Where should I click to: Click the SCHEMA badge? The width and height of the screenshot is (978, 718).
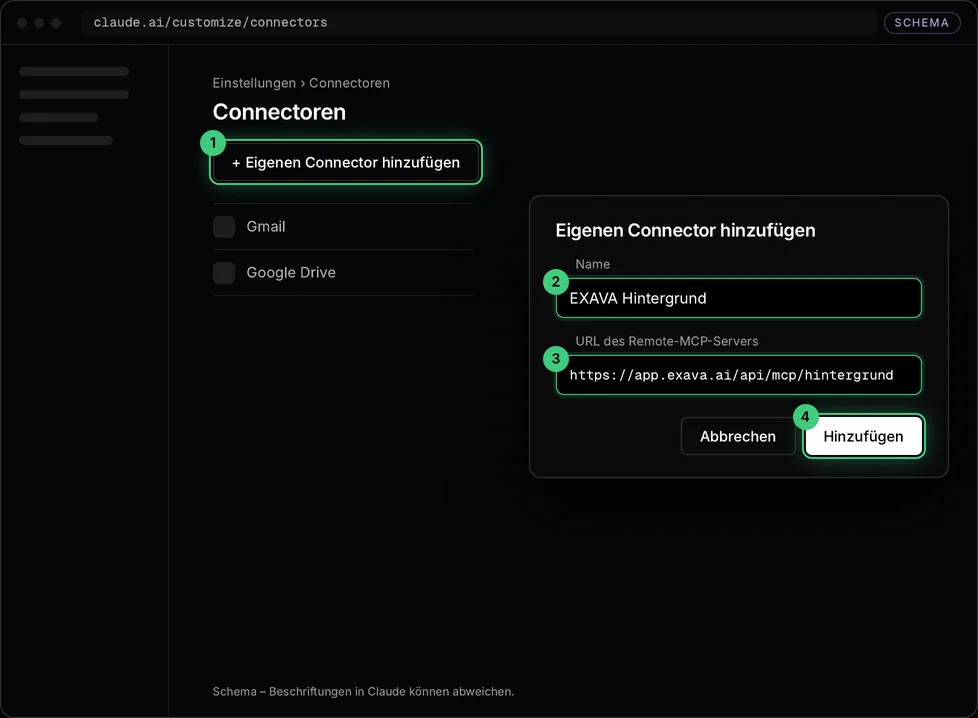click(921, 22)
